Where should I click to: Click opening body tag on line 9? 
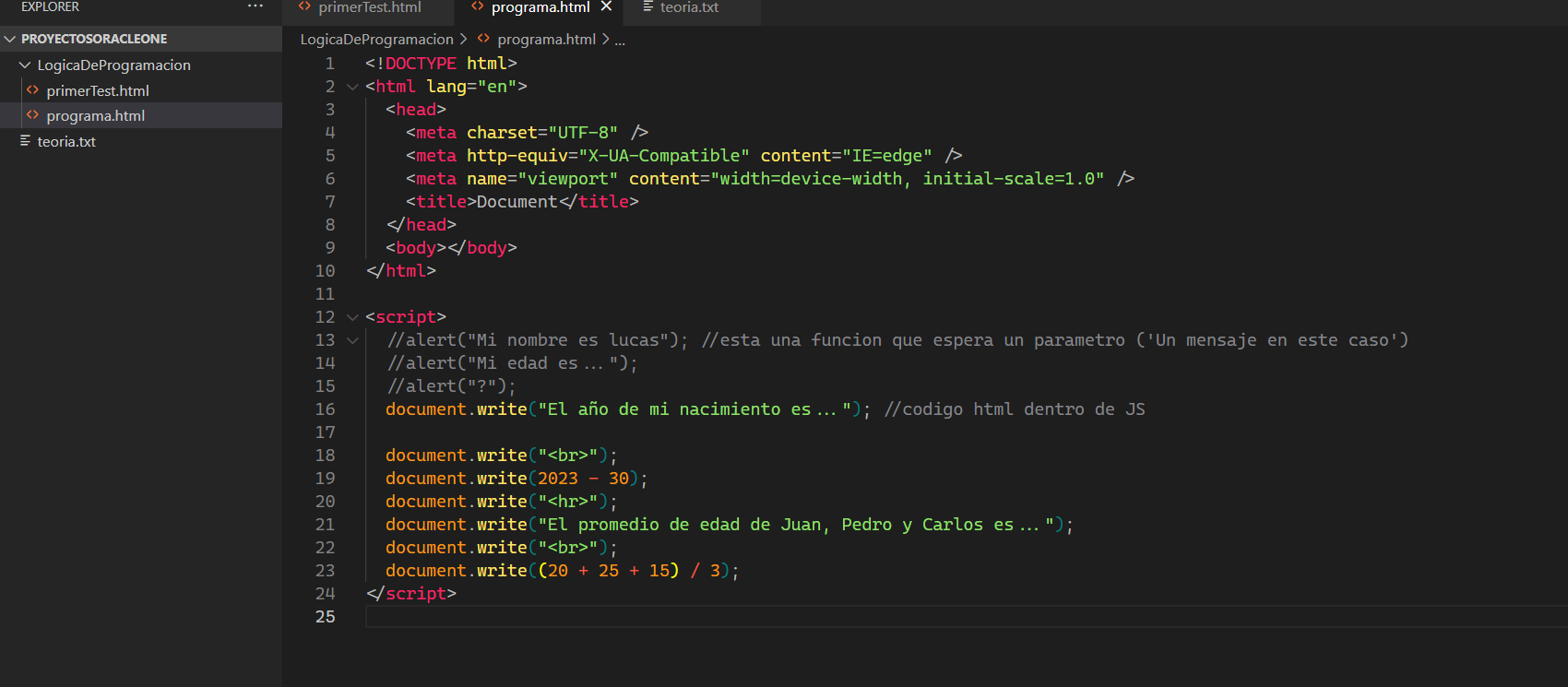click(416, 248)
